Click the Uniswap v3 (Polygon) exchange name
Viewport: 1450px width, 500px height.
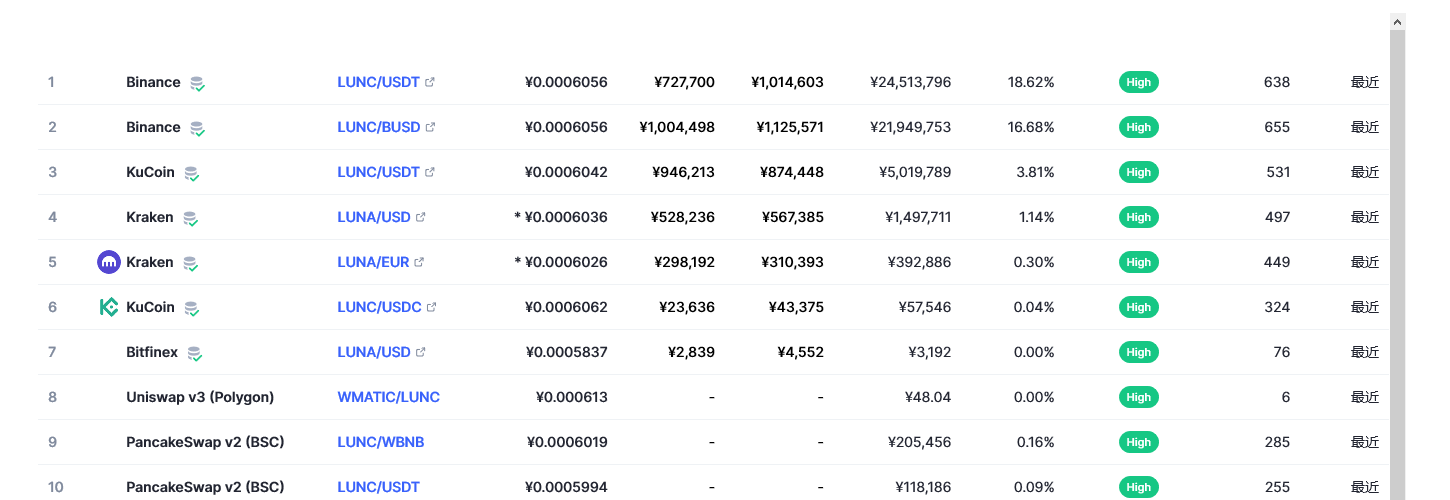coord(200,397)
